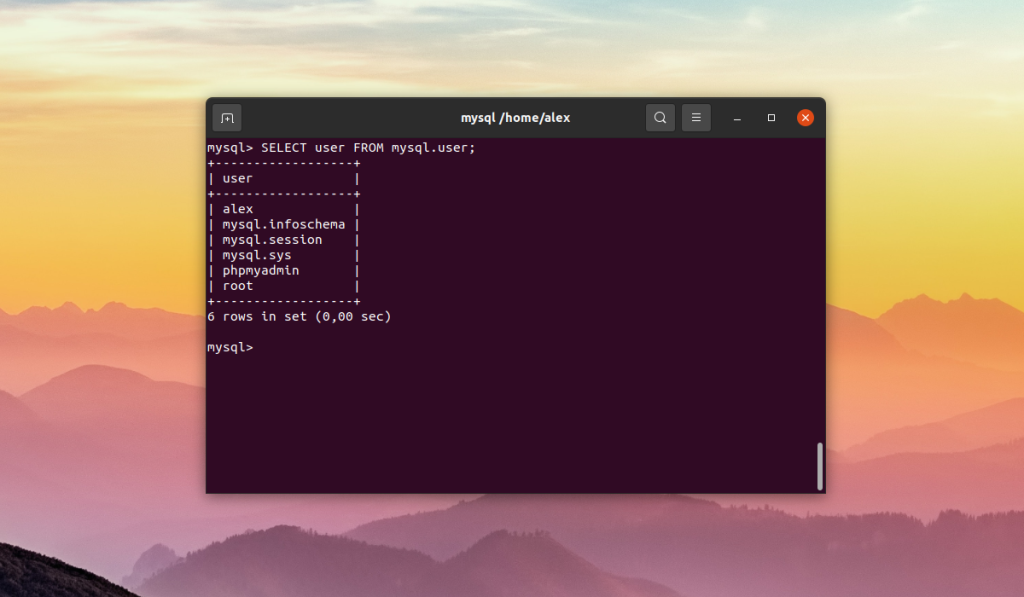
Task: Minimize the terminal window
Action: (737, 118)
